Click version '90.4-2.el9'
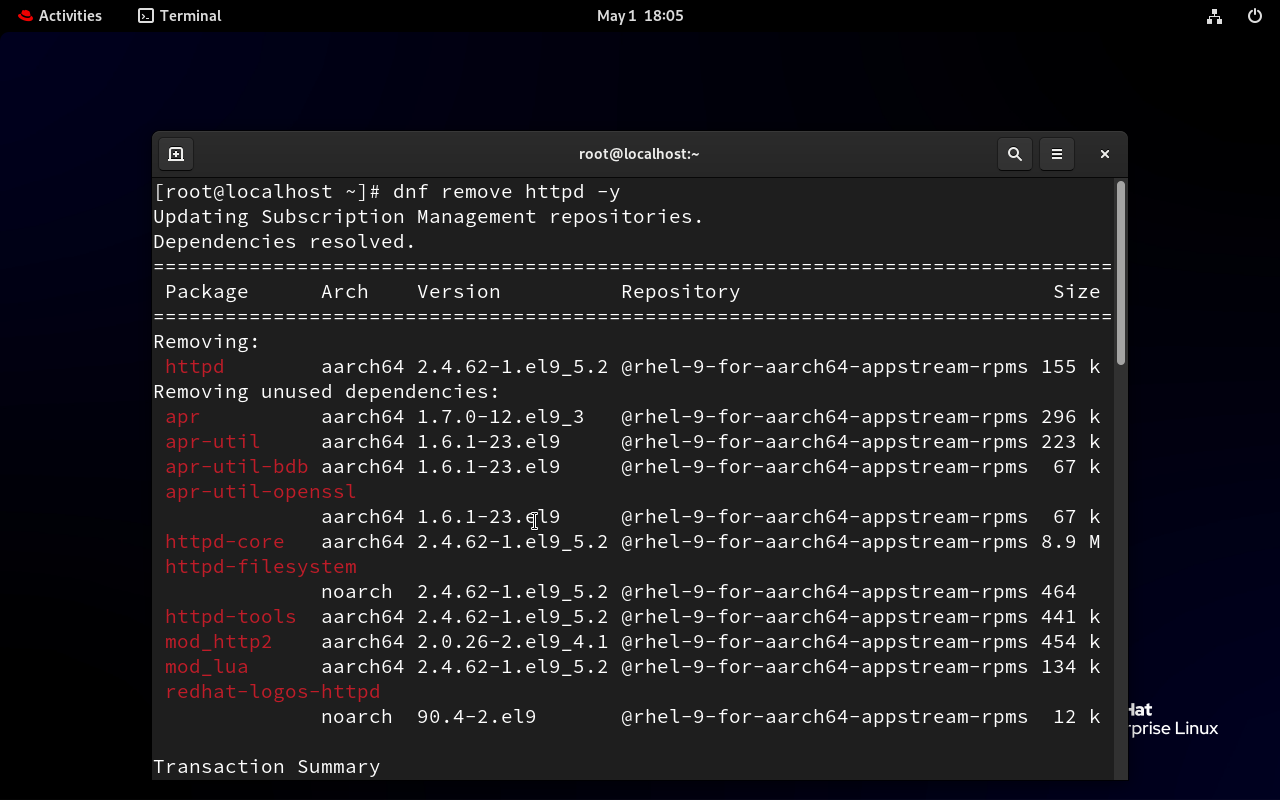Viewport: 1280px width, 800px height. click(477, 717)
